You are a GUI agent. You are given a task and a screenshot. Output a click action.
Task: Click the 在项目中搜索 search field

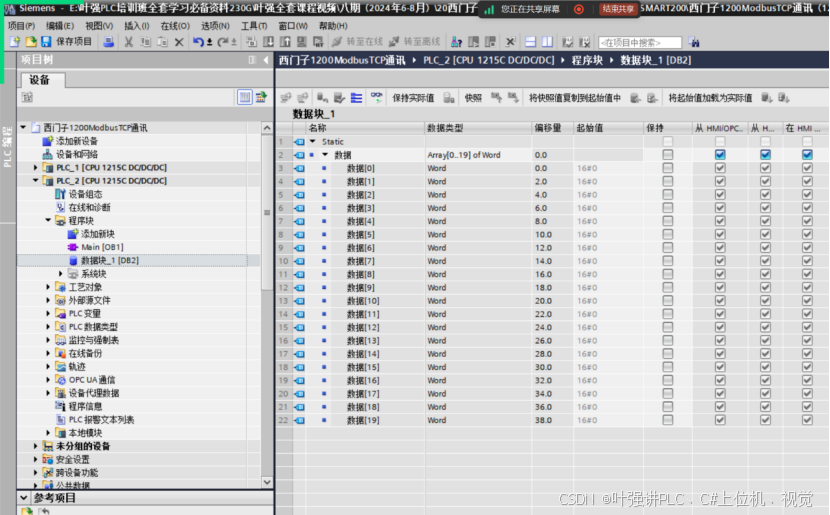(640, 42)
